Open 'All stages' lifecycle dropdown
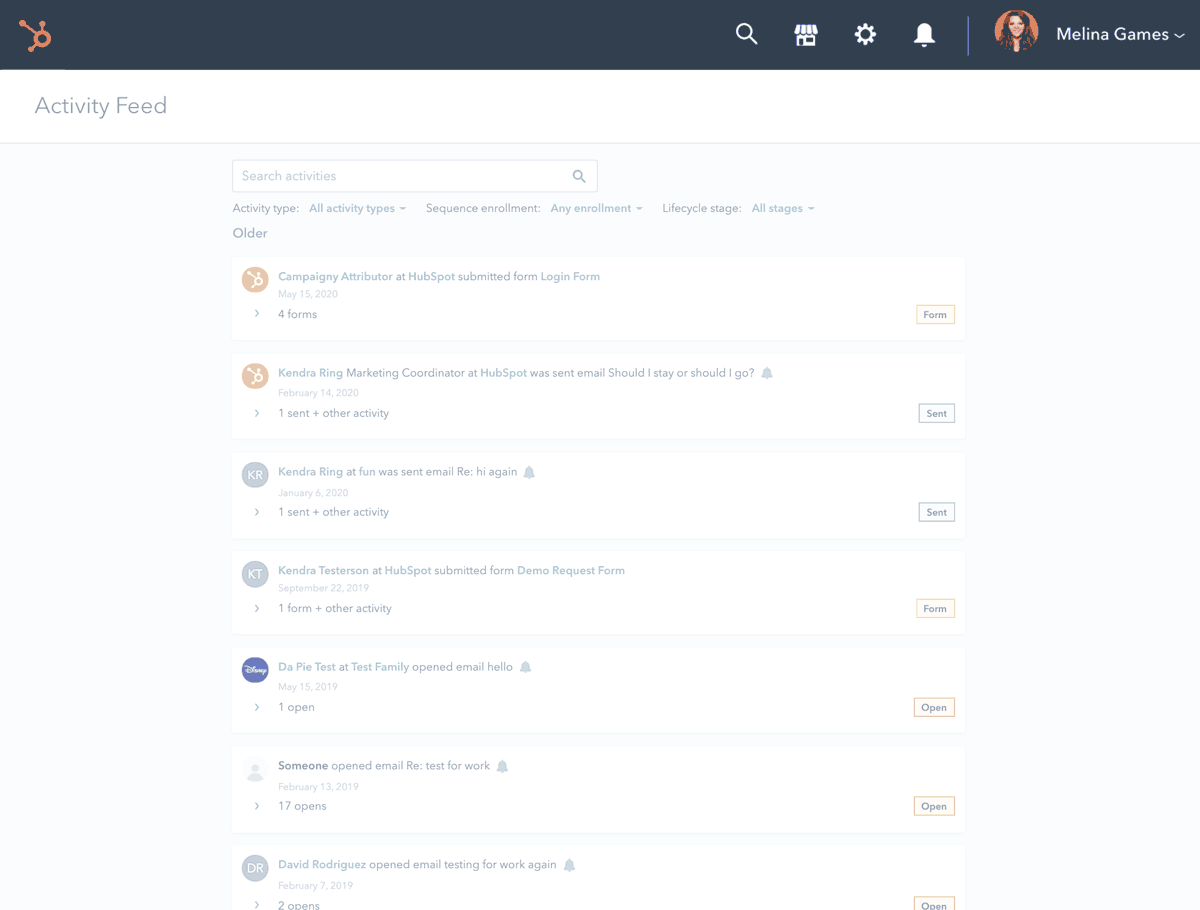This screenshot has width=1200, height=910. pyautogui.click(x=782, y=208)
